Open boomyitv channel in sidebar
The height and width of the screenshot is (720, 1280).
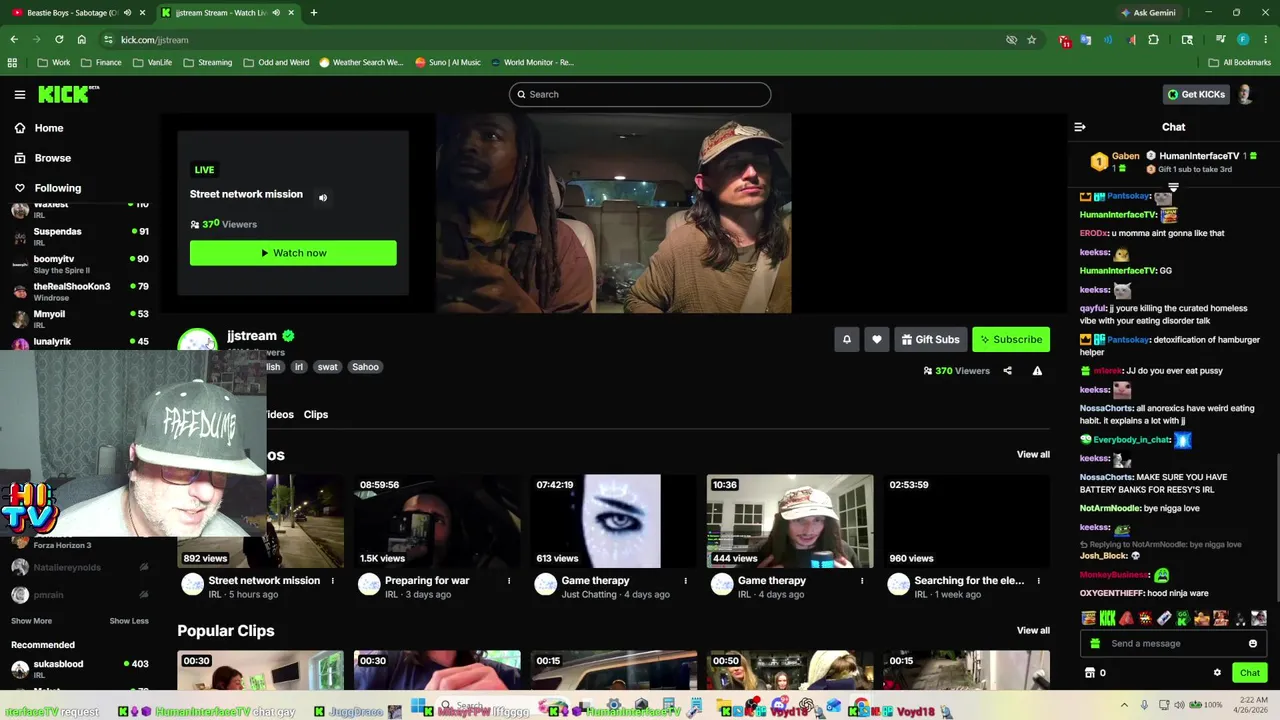pos(80,264)
